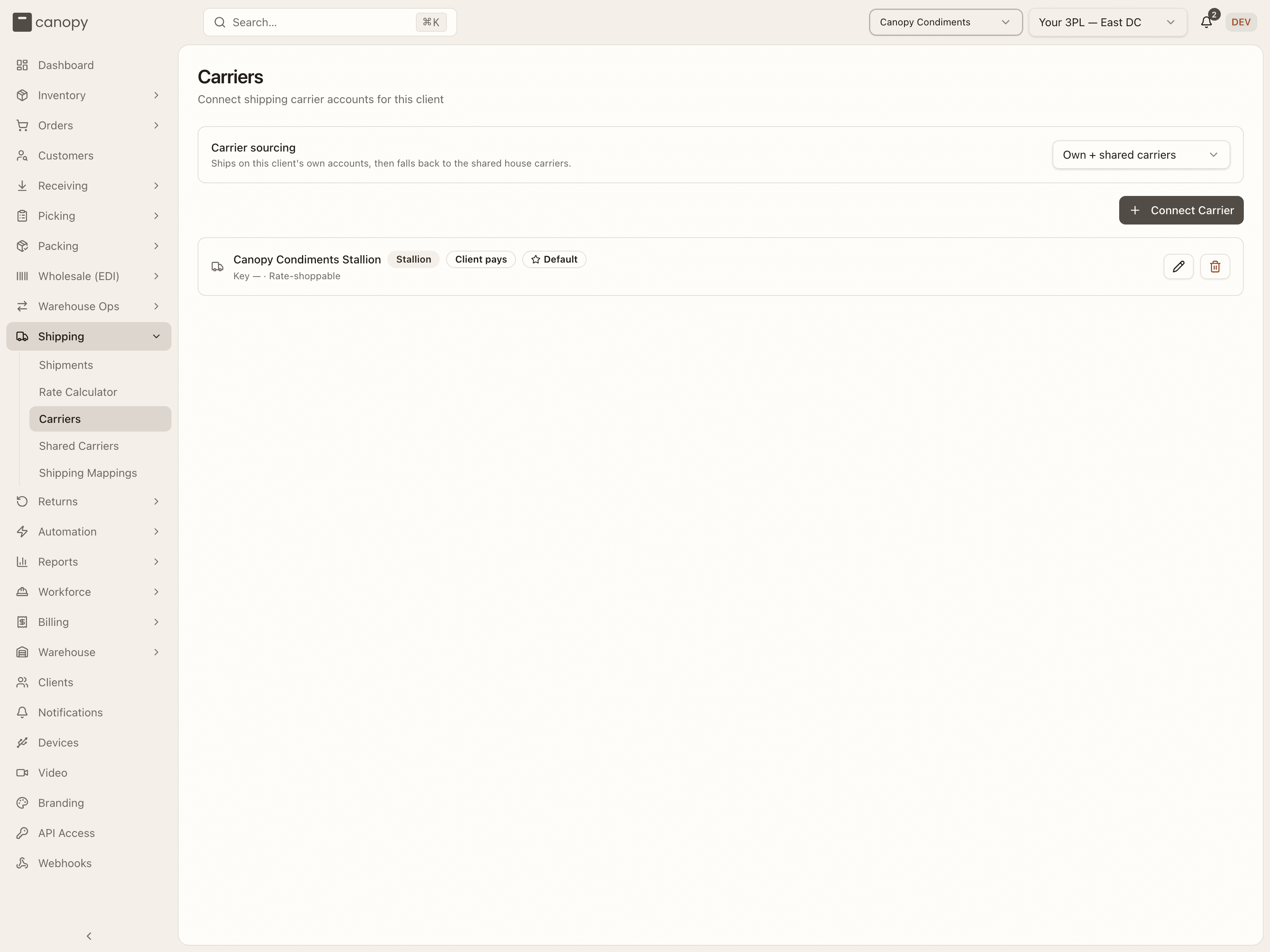The height and width of the screenshot is (952, 1270).
Task: Click the search magnifier icon
Action: (220, 22)
